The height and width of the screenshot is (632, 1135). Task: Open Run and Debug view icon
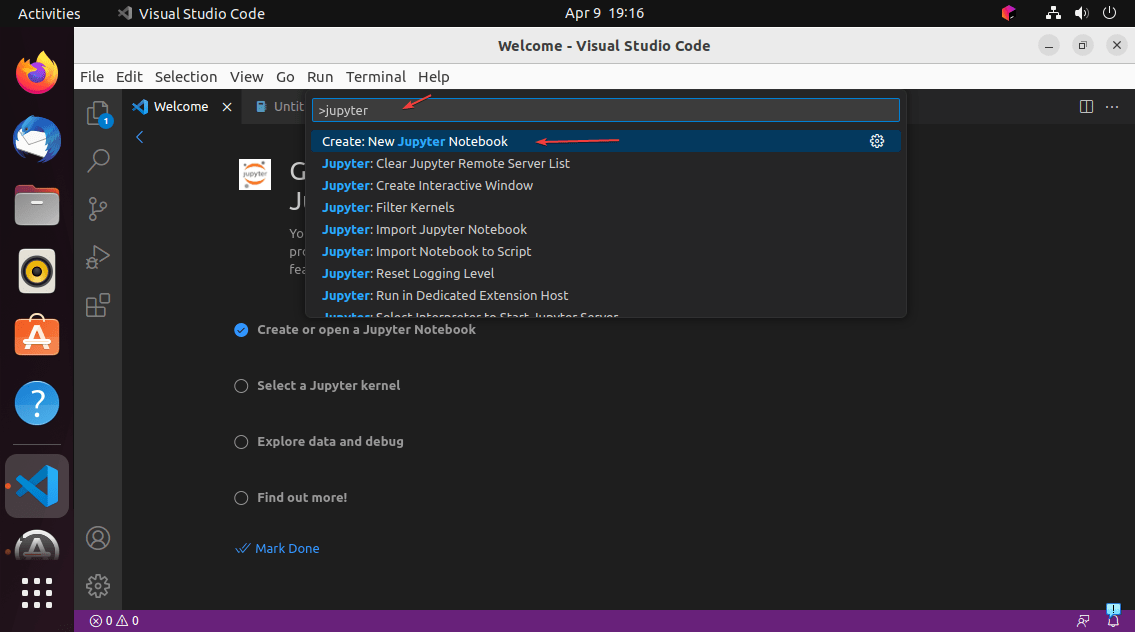98,257
